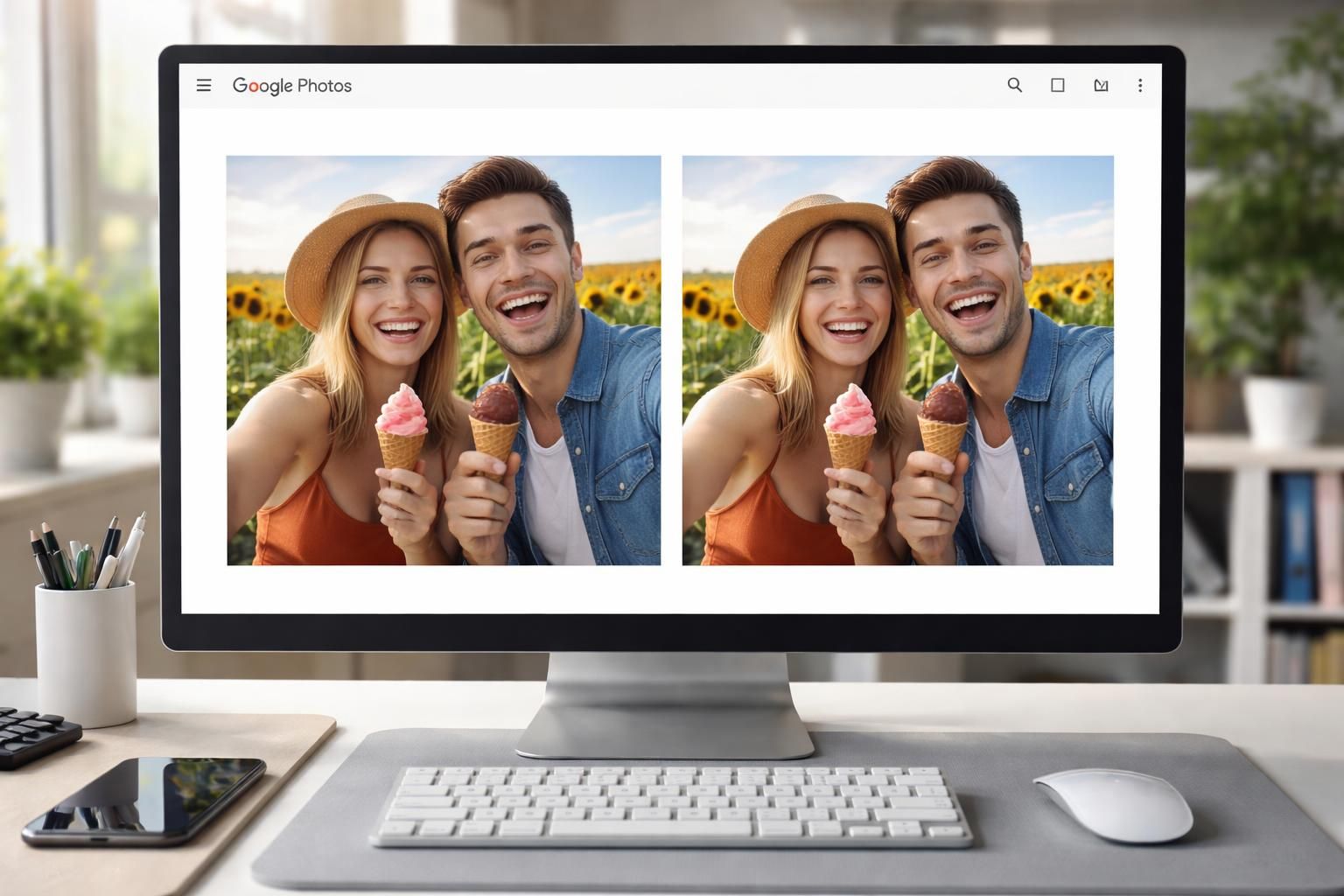Click the envelope-shaped icon in header
Viewport: 1344px width, 896px height.
click(1101, 86)
